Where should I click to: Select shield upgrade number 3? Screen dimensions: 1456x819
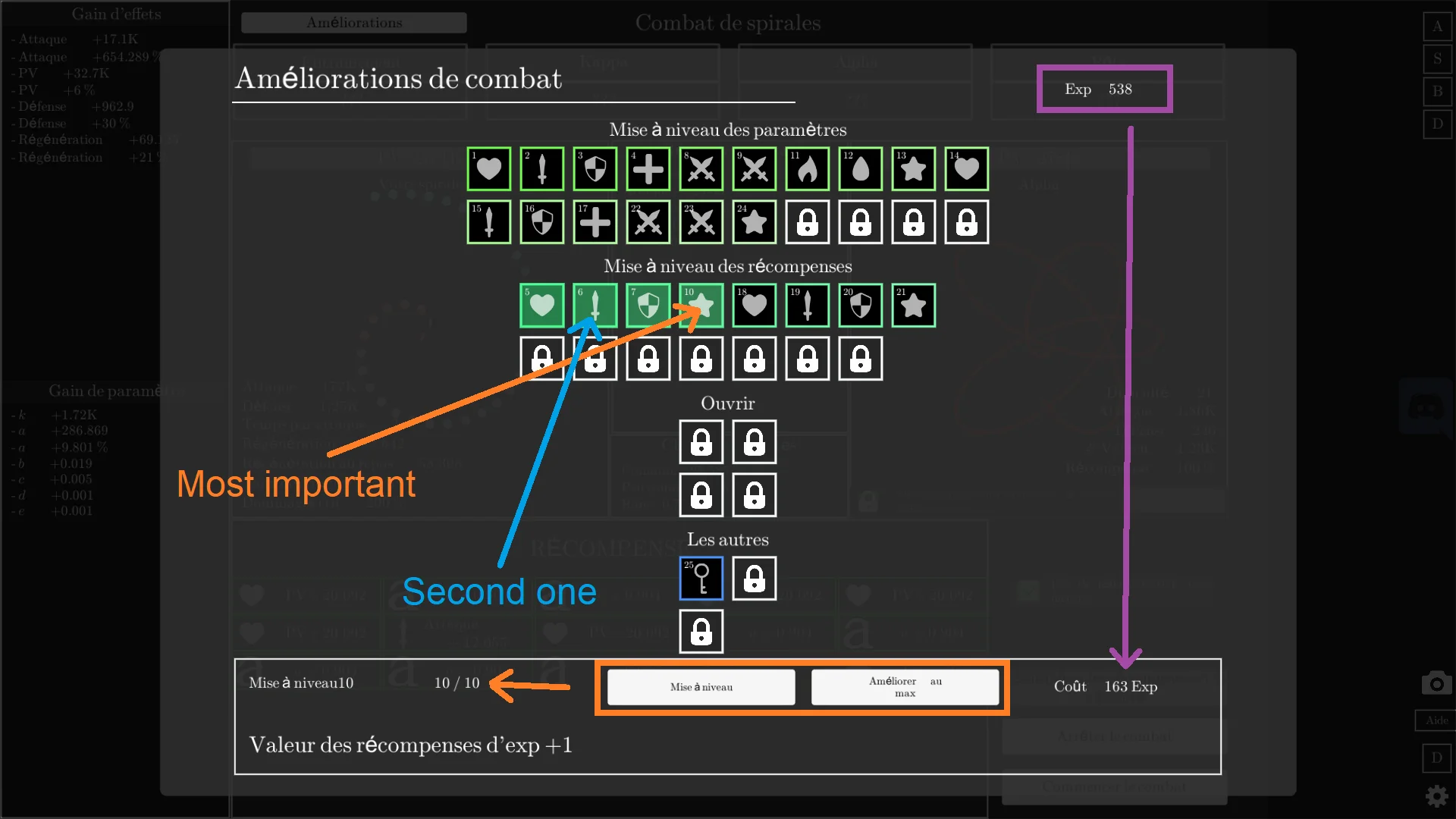tap(595, 168)
